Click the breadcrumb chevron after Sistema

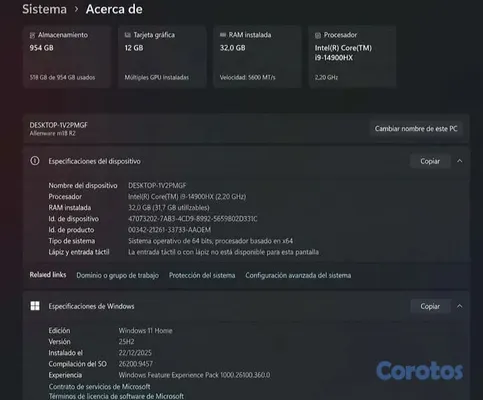[76, 9]
